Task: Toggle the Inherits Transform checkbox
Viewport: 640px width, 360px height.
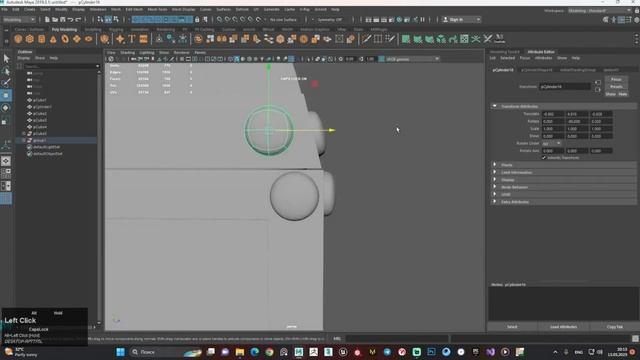Action: 544,158
